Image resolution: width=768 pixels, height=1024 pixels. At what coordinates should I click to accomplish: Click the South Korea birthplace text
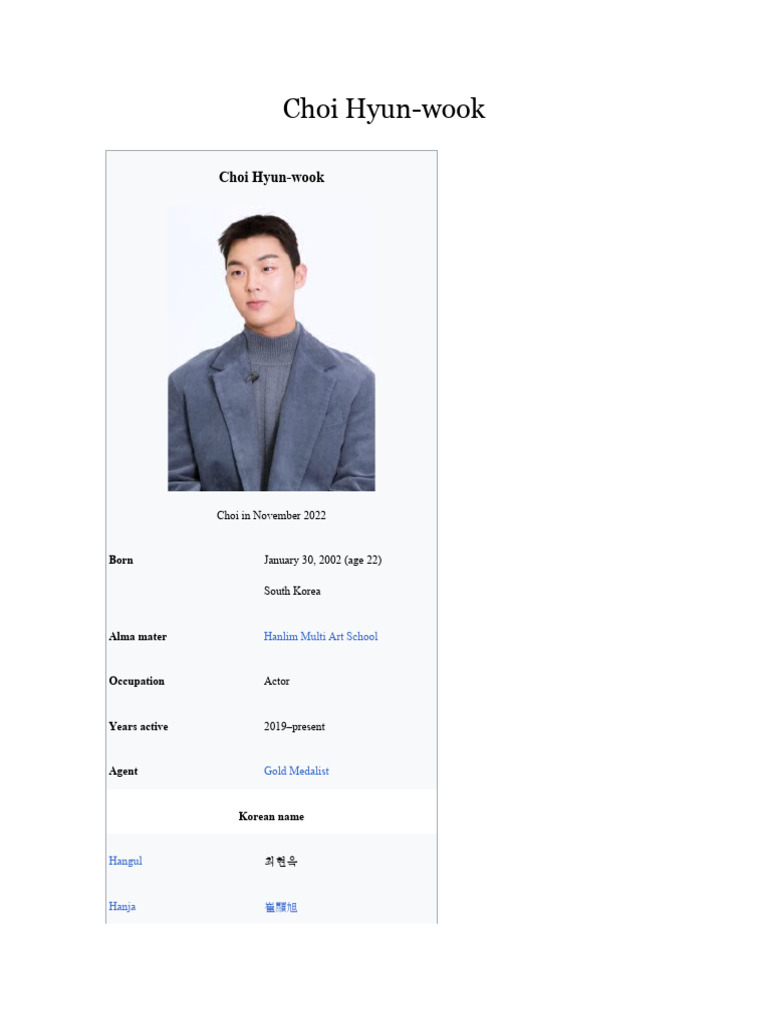(293, 590)
